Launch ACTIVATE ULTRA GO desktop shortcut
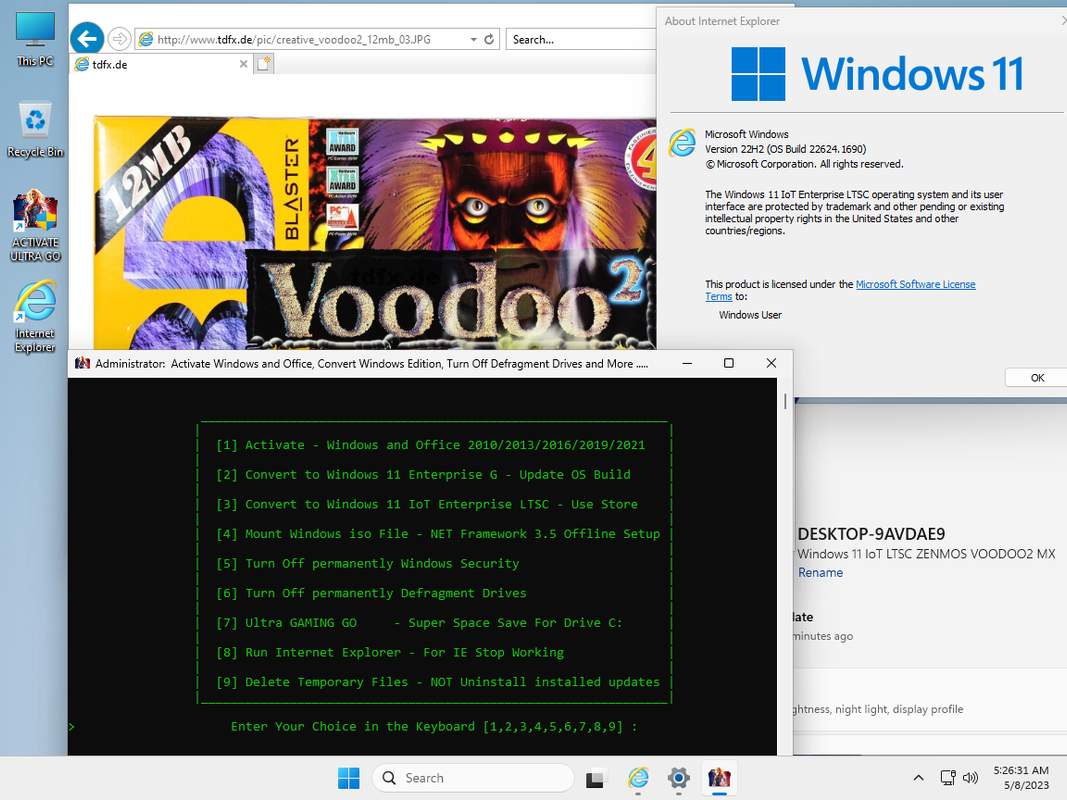This screenshot has height=800, width=1067. 35,226
